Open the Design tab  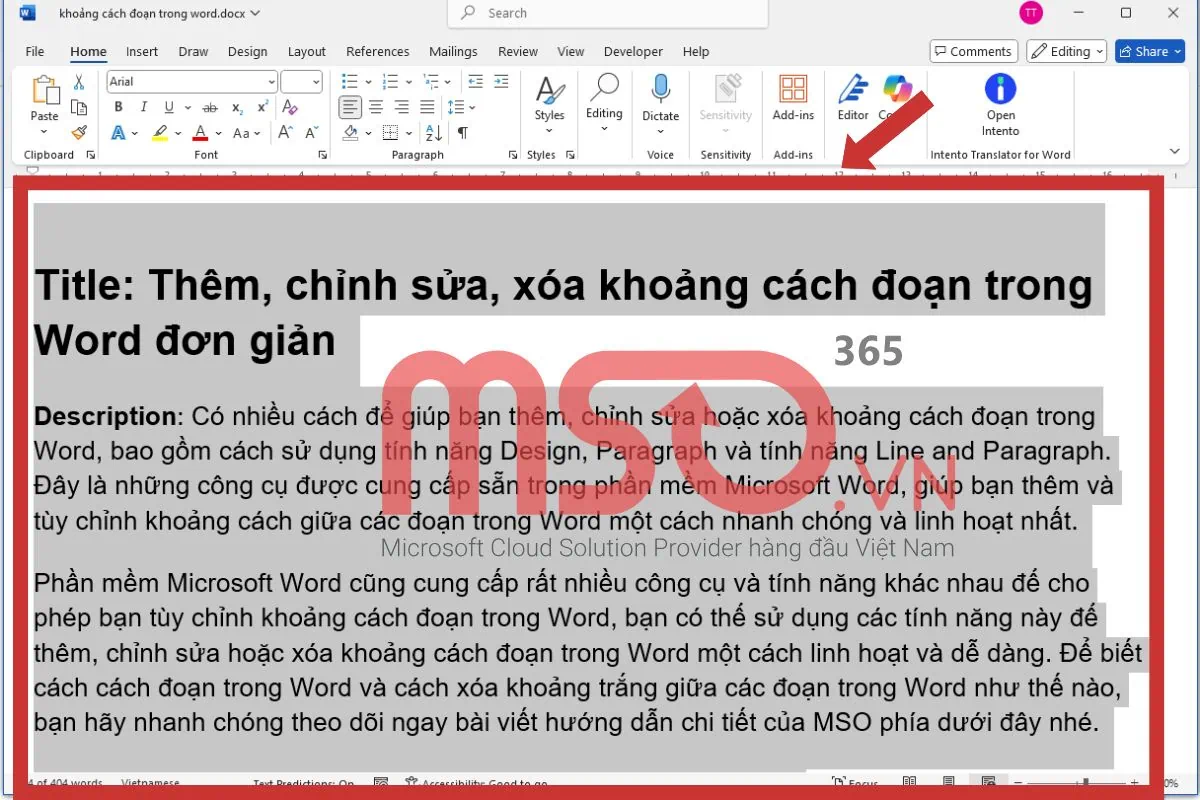coord(247,52)
